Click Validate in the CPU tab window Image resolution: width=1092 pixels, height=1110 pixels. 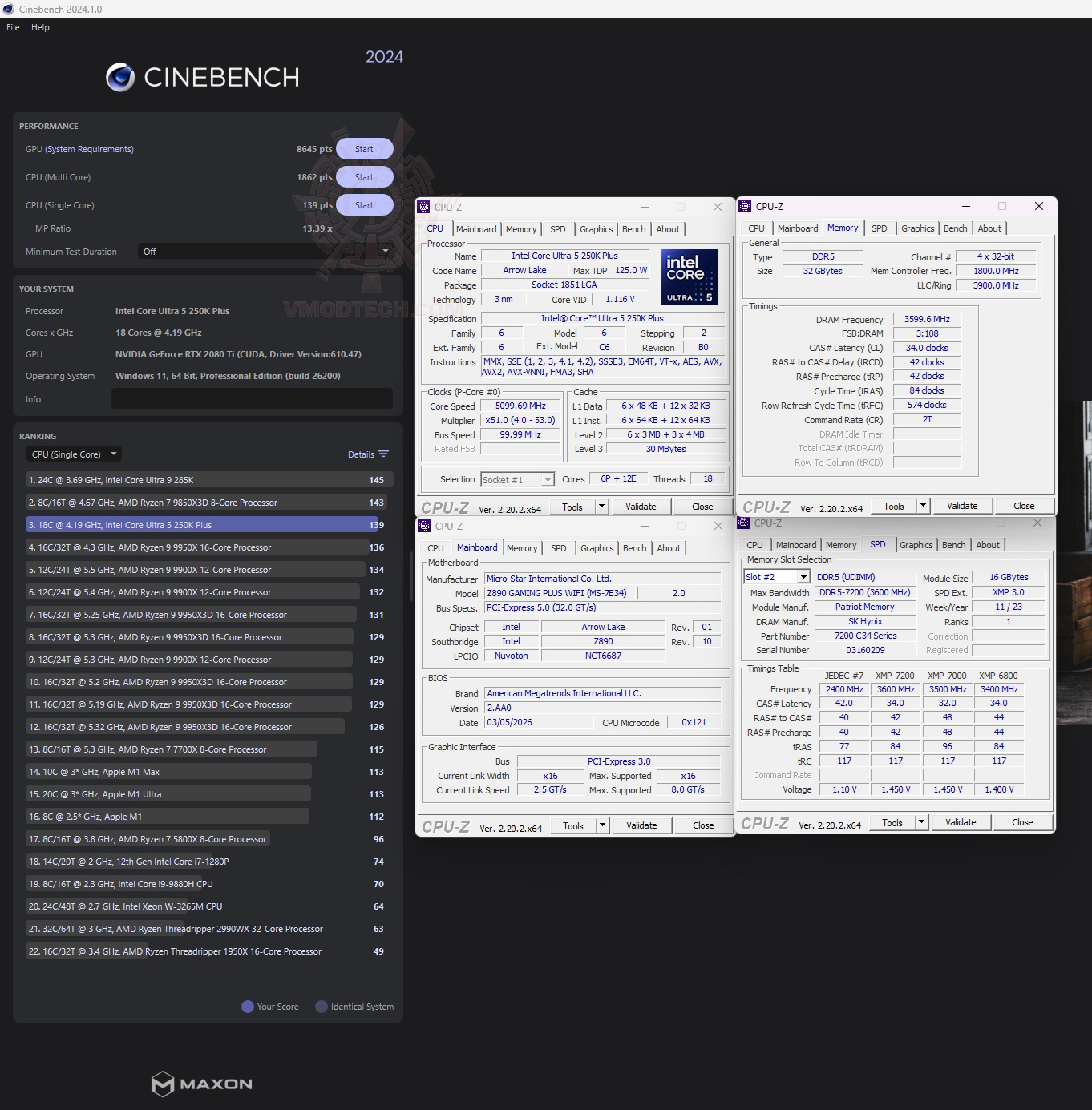(x=641, y=507)
